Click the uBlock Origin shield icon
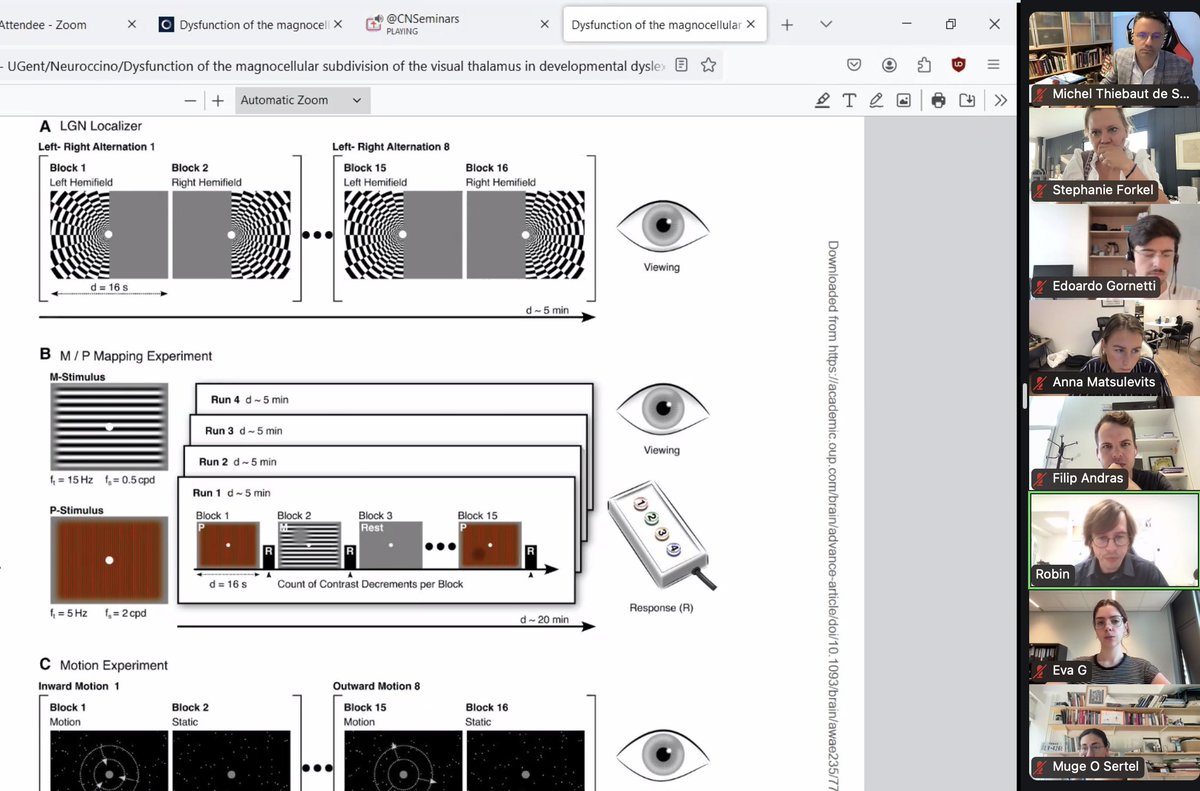This screenshot has width=1200, height=791. pyautogui.click(x=958, y=65)
